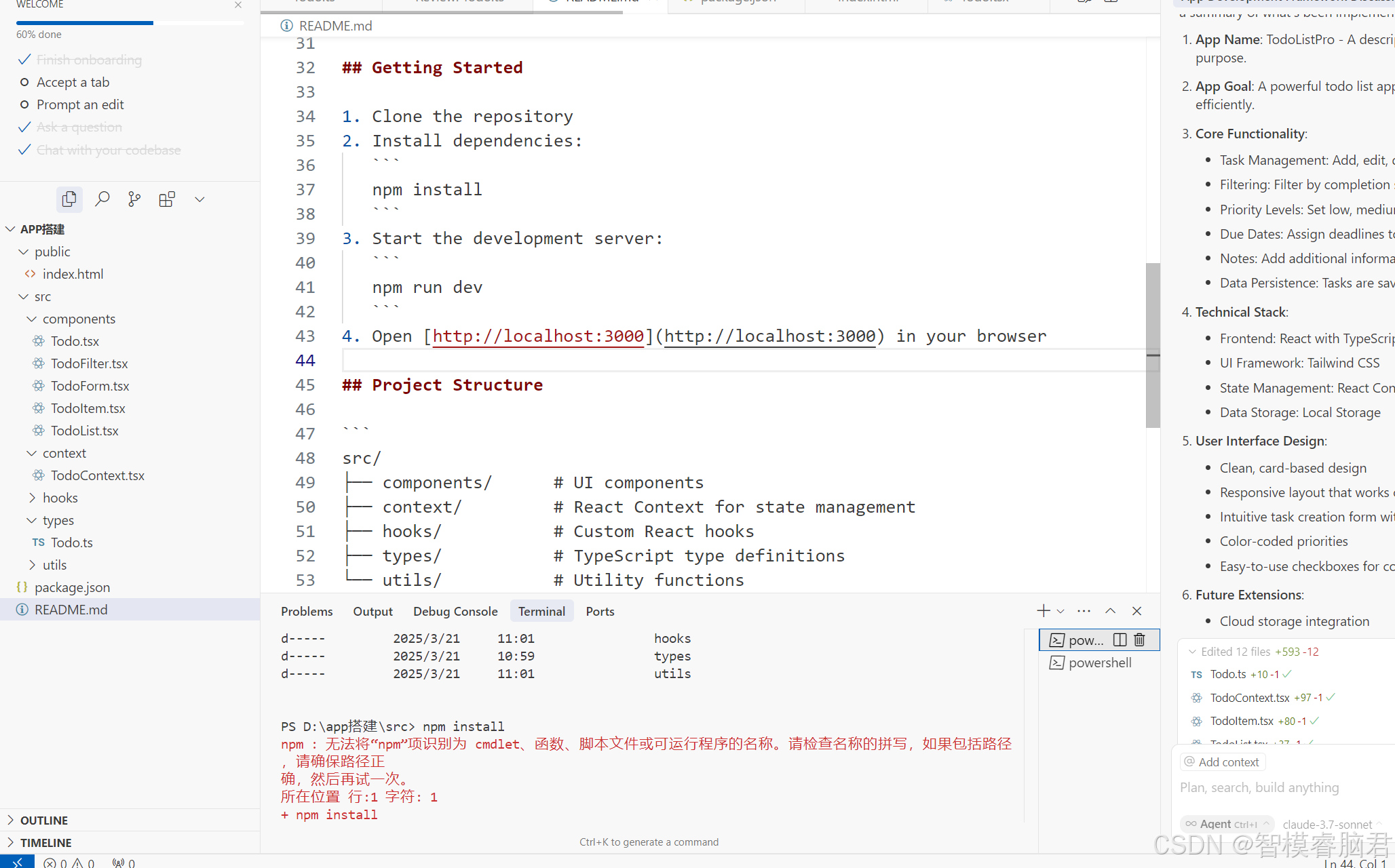Create a new terminal with the plus icon
Viewport: 1395px width, 868px height.
[1044, 611]
